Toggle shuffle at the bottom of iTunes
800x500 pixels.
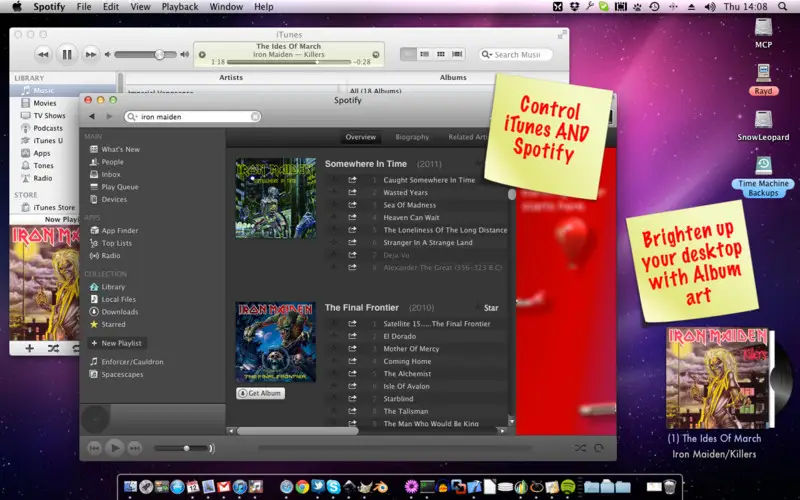click(x=53, y=348)
